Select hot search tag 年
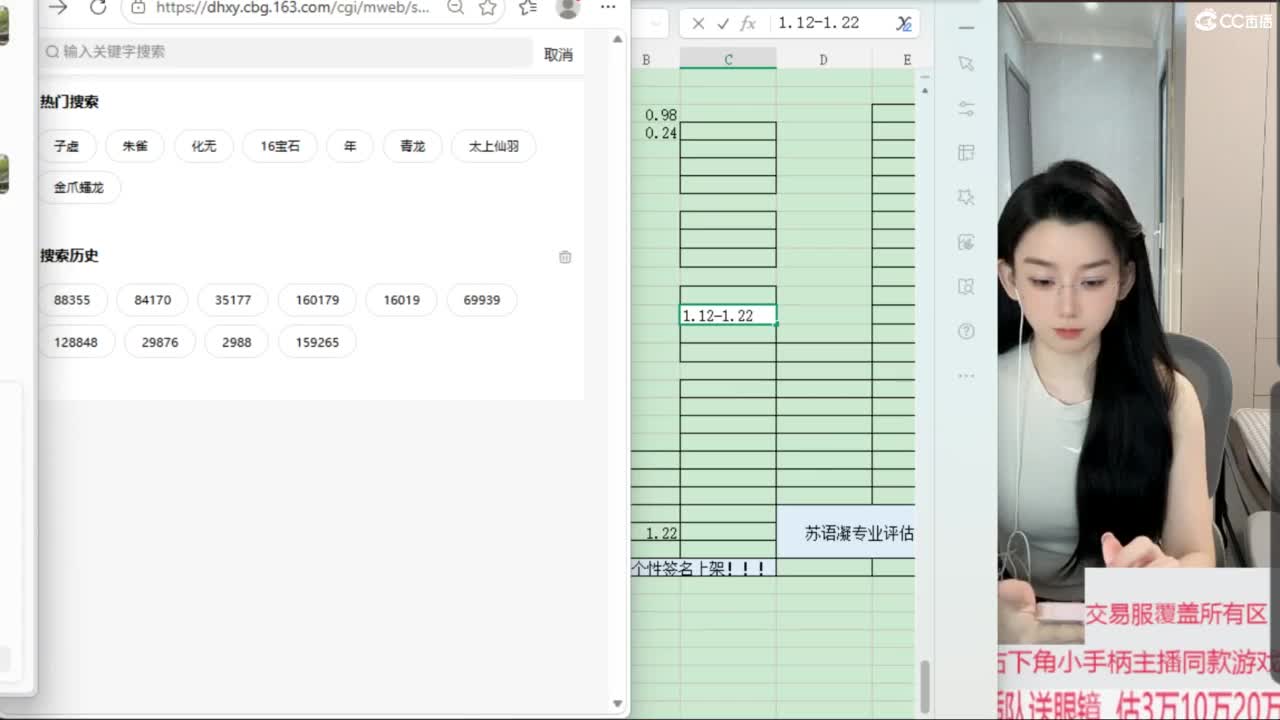This screenshot has height=720, width=1280. pyautogui.click(x=350, y=146)
